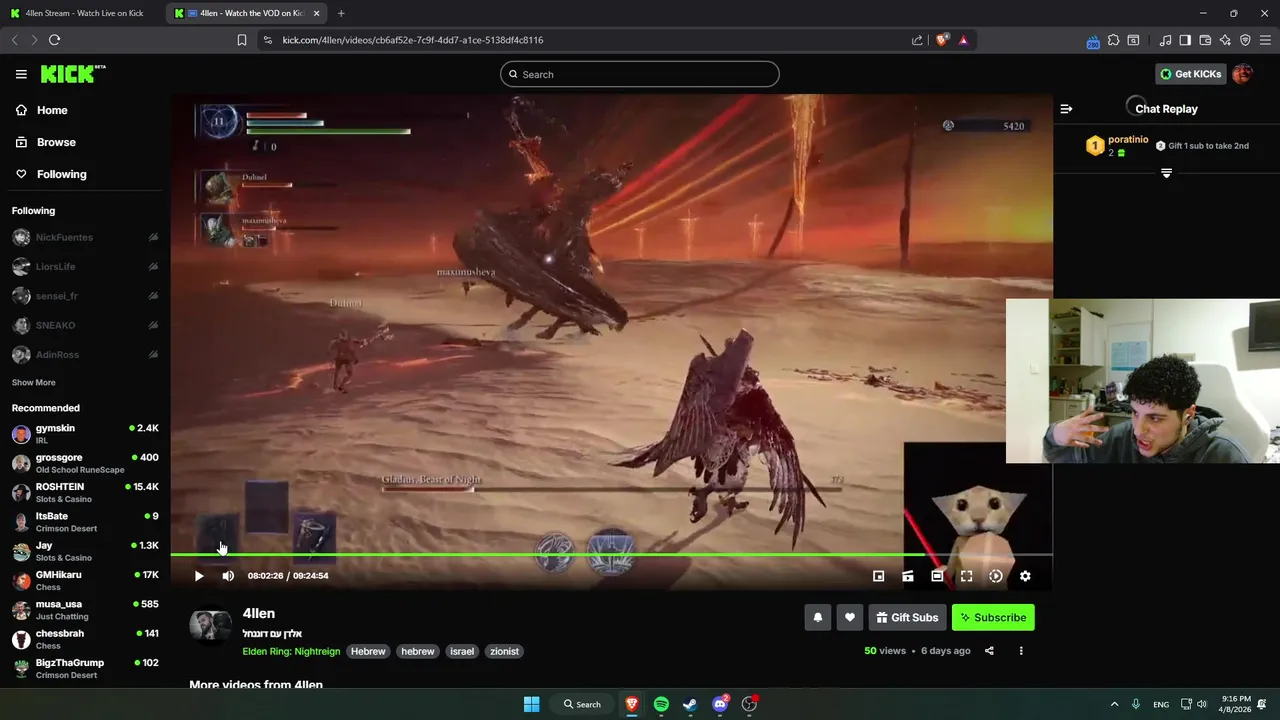Open ROSHTEIN recommended channel
The image size is (1280, 720).
pyautogui.click(x=85, y=492)
